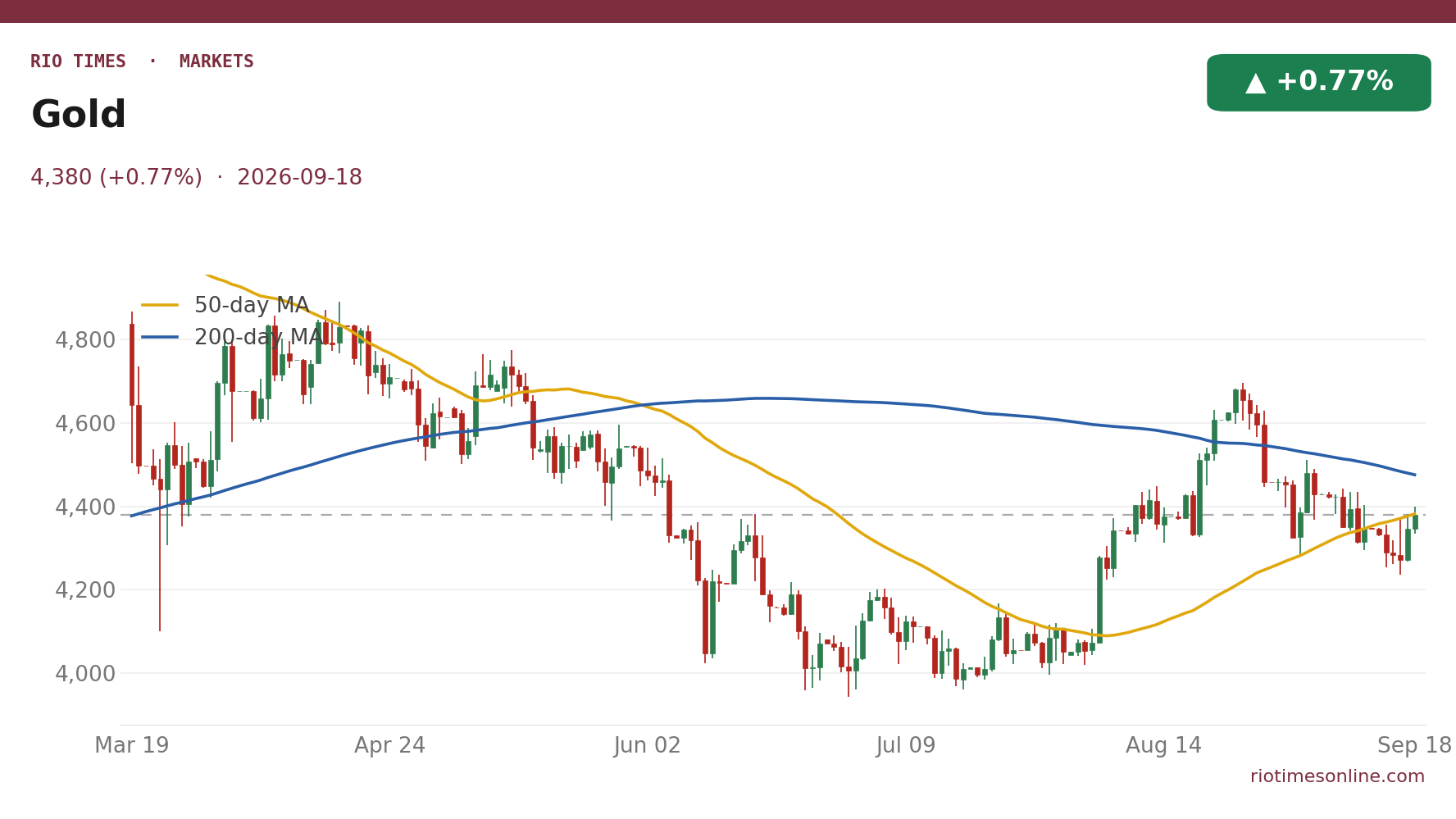
Task: Click the 4,600 y-axis label
Action: click(x=85, y=424)
